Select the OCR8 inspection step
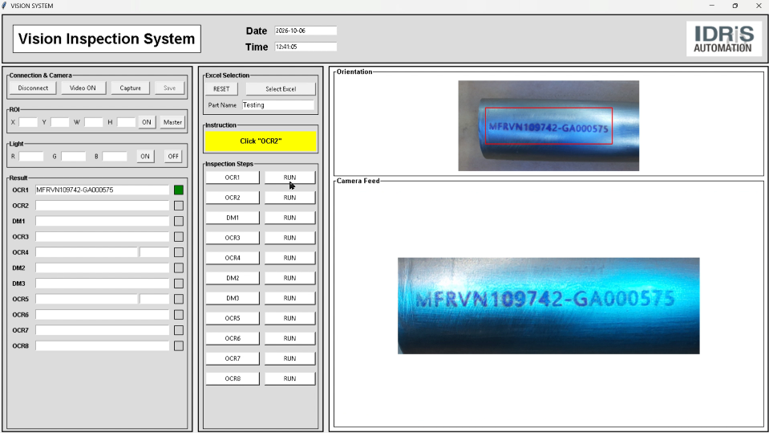Viewport: 769px width, 433px height. click(x=232, y=379)
